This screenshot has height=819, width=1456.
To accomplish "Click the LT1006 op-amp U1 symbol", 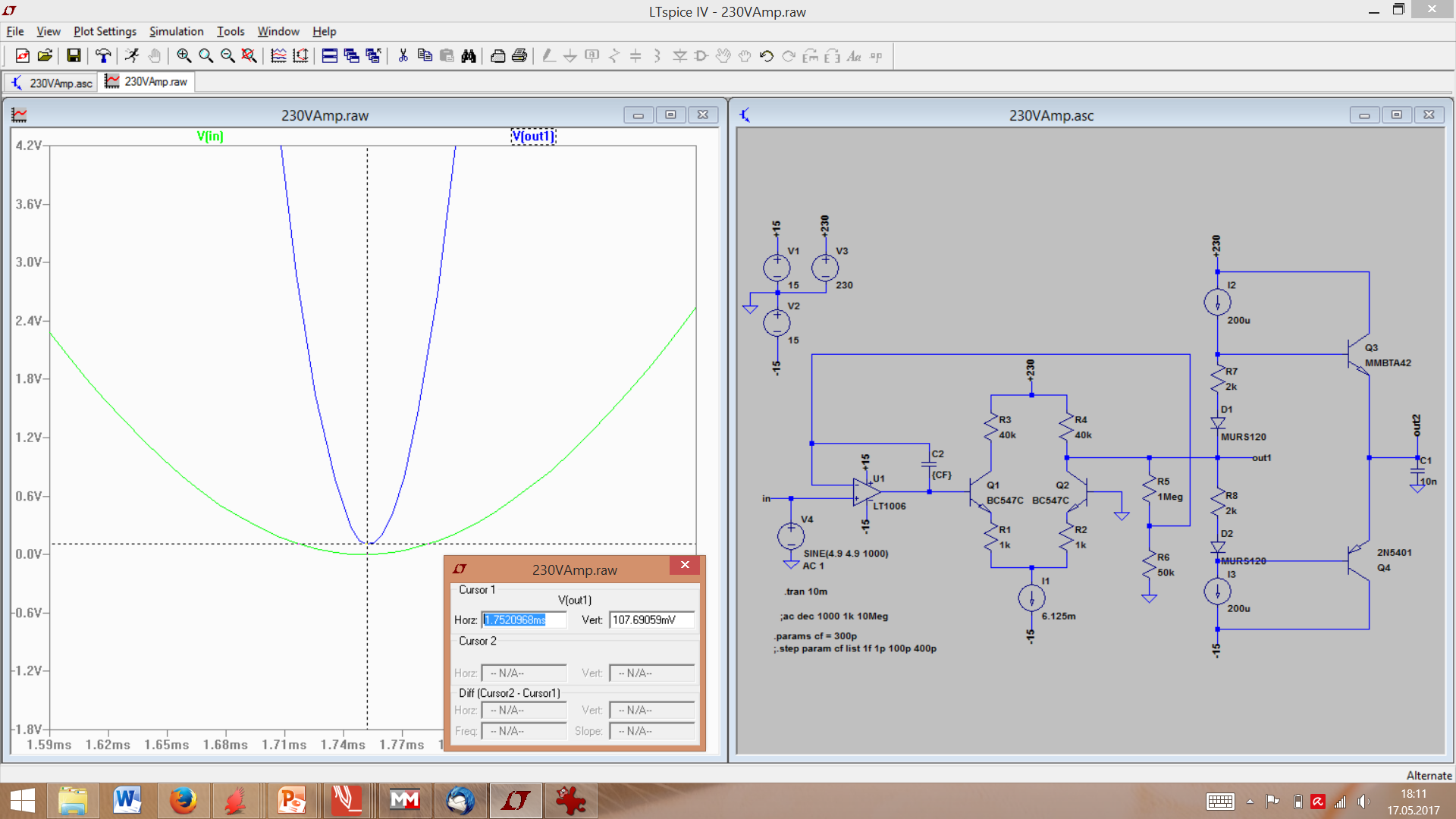I will click(x=866, y=491).
